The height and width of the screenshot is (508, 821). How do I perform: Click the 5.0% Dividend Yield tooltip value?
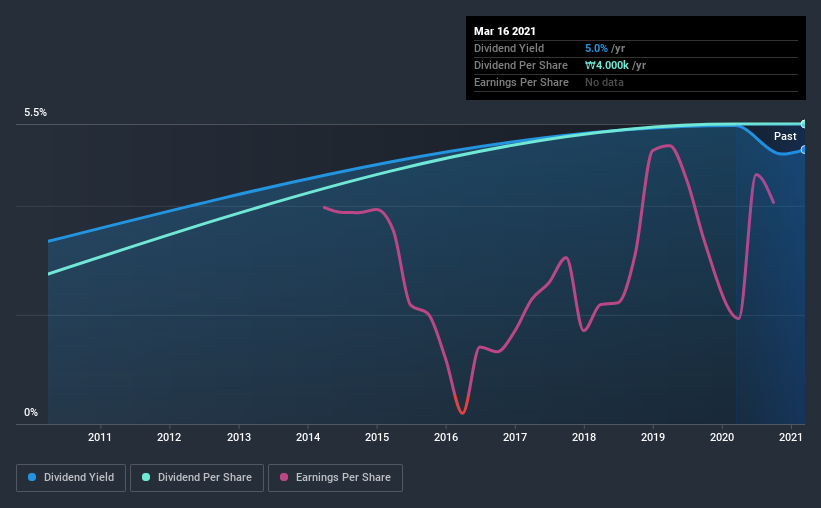(596, 48)
